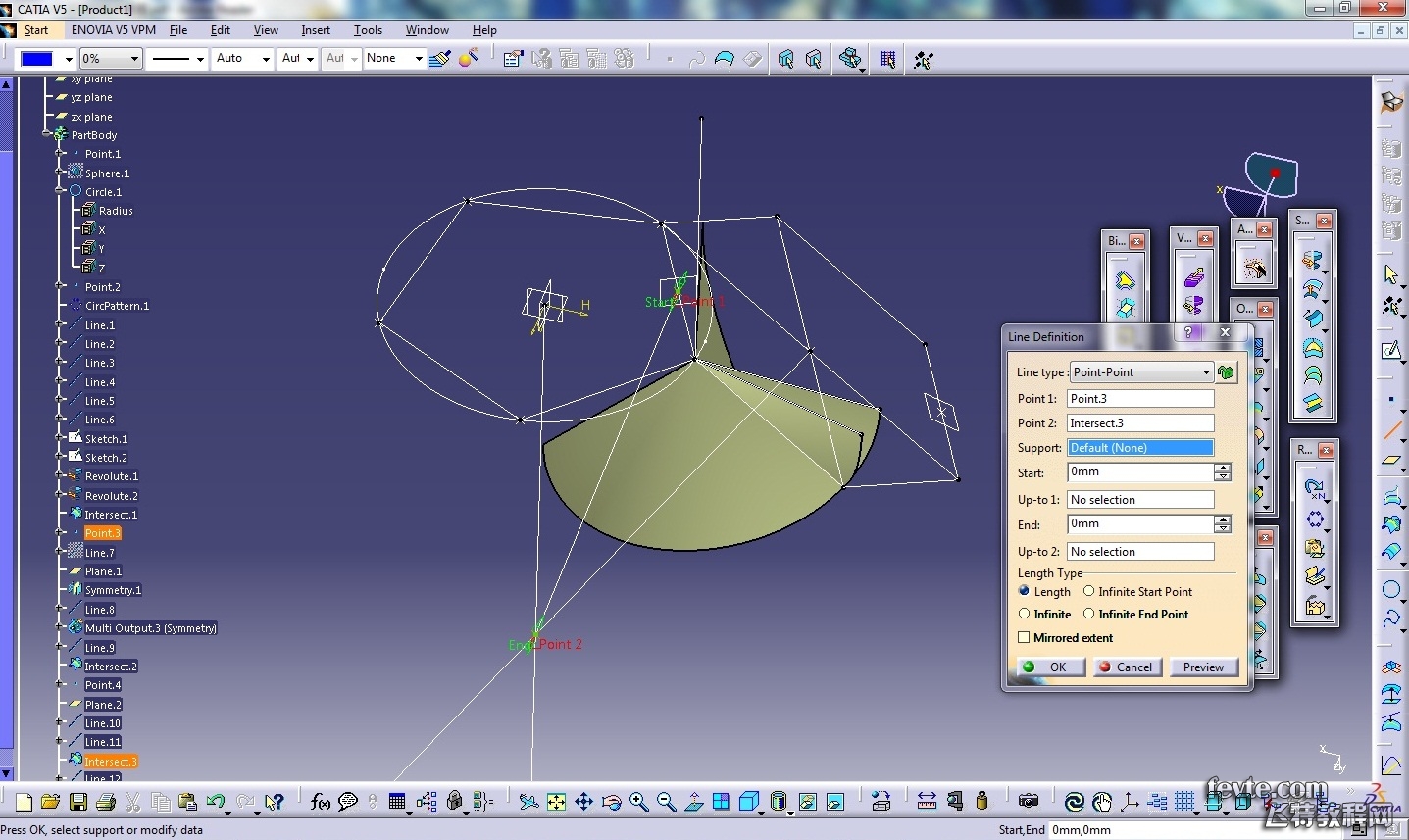Open the File menu

178,30
